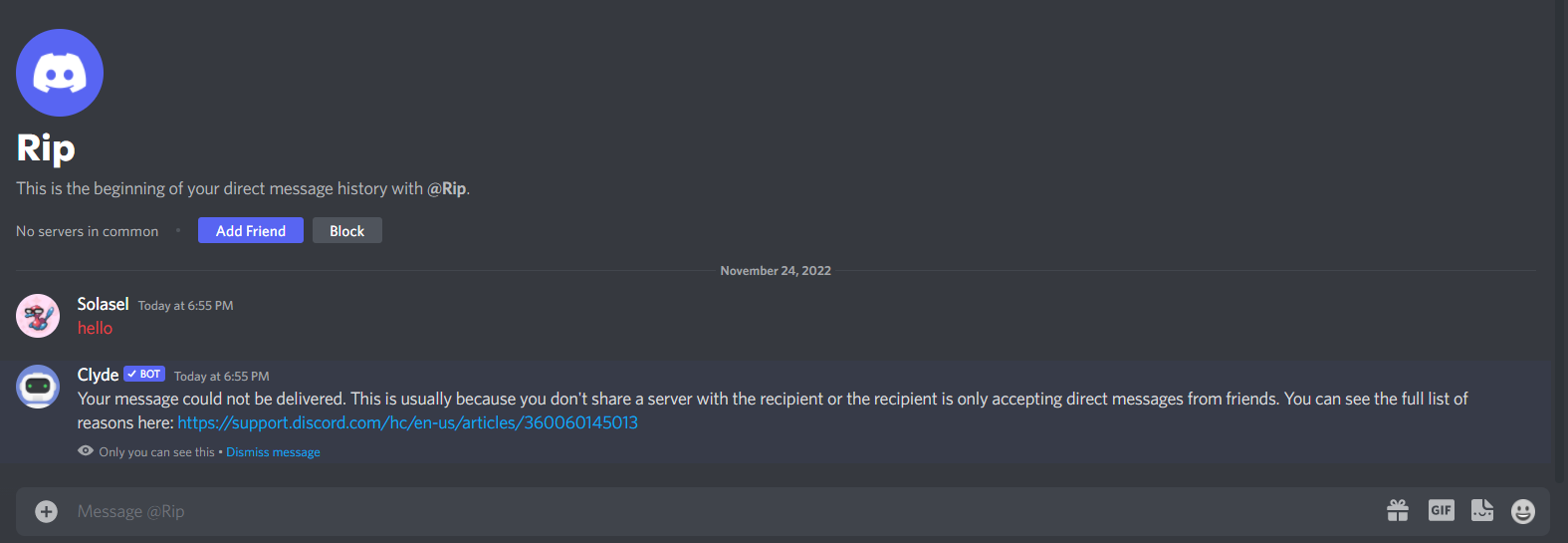Click the Clyde username
Viewport: 1568px width, 543px height.
[98, 375]
